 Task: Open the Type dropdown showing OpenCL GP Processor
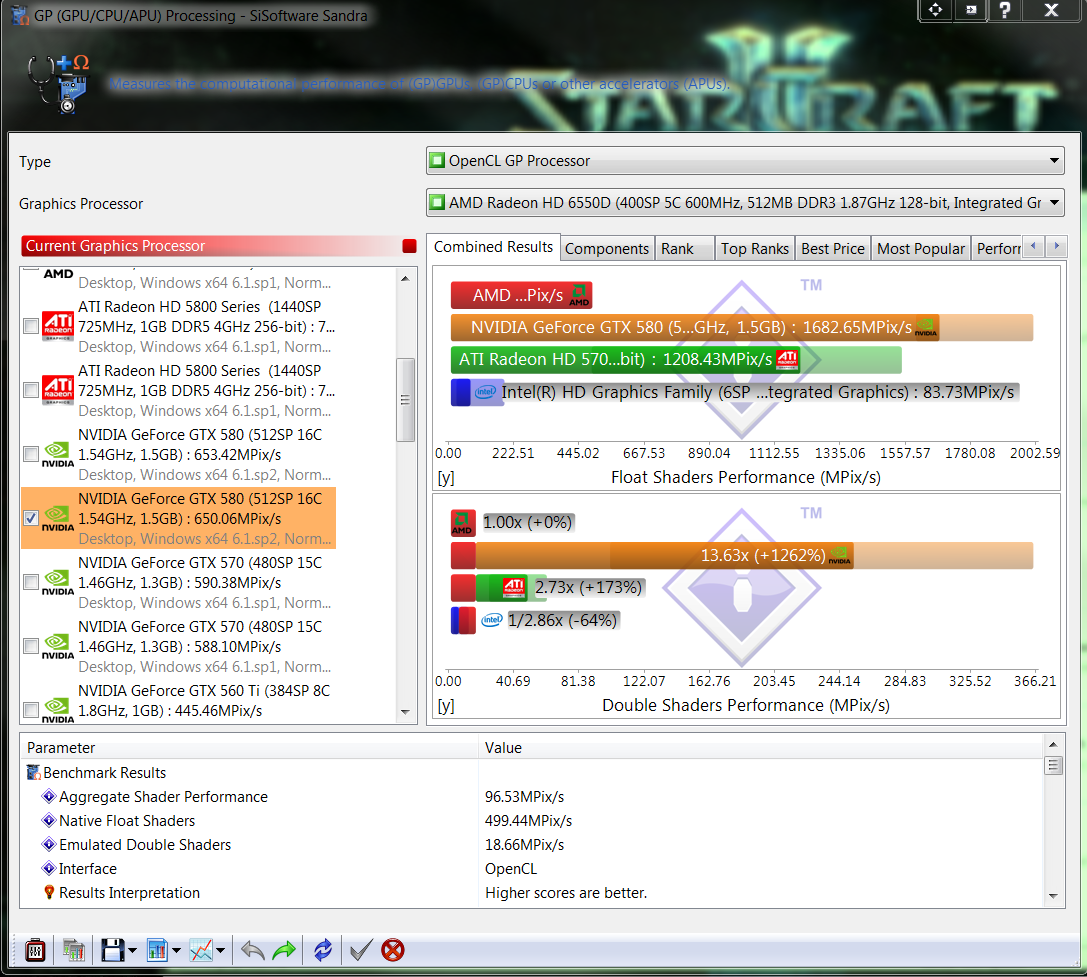(x=745, y=161)
